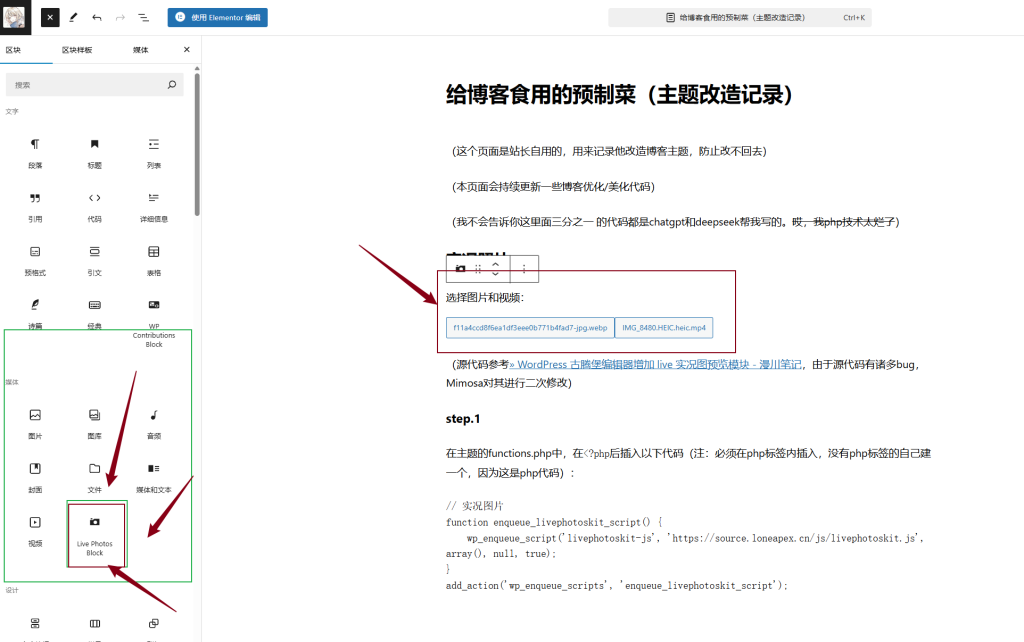Open the pencil tools selector
This screenshot has width=1024, height=642.
(x=73, y=17)
